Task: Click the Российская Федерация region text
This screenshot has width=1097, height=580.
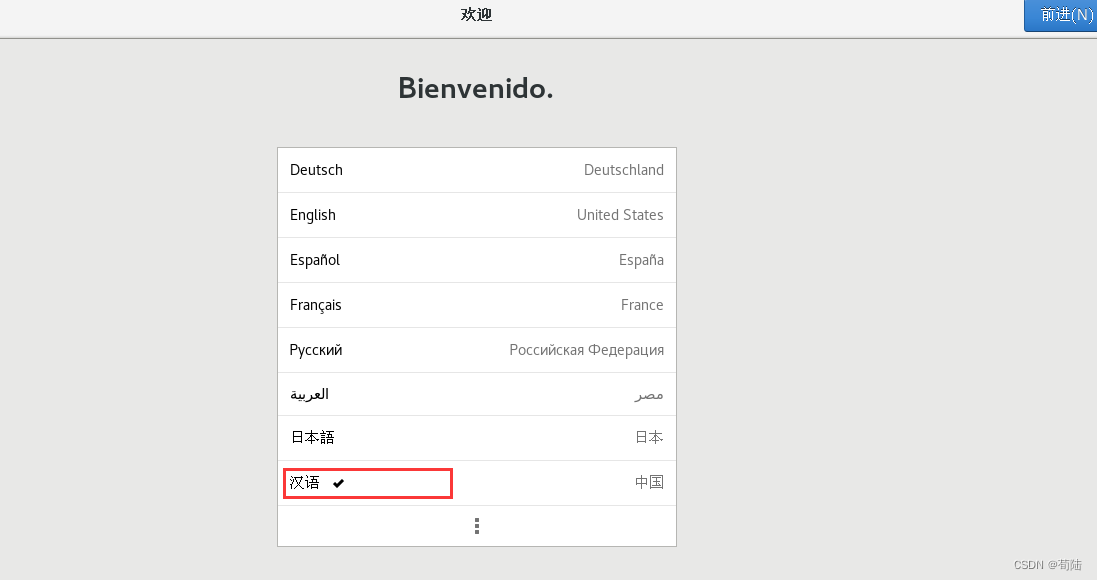Action: point(586,350)
